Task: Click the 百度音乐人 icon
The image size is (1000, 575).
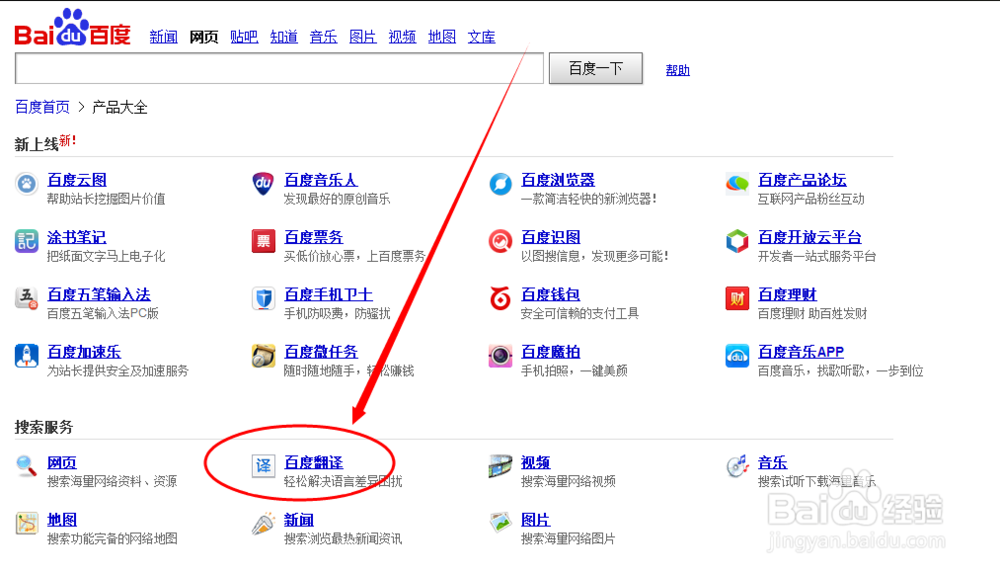Action: pyautogui.click(x=263, y=184)
